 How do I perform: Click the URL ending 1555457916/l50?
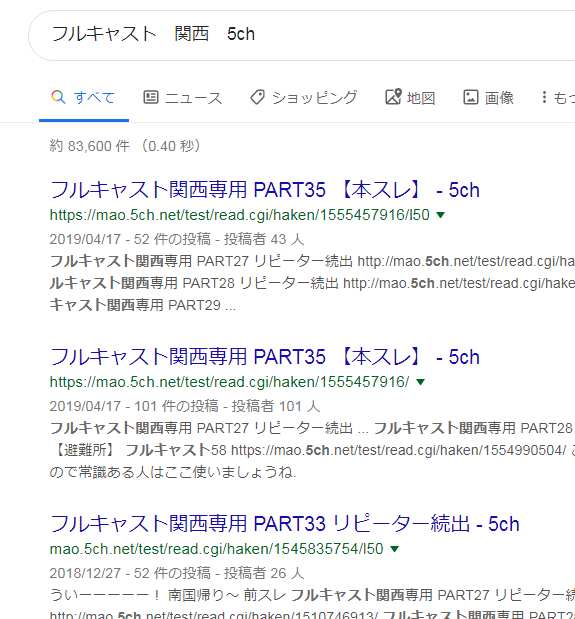[240, 215]
